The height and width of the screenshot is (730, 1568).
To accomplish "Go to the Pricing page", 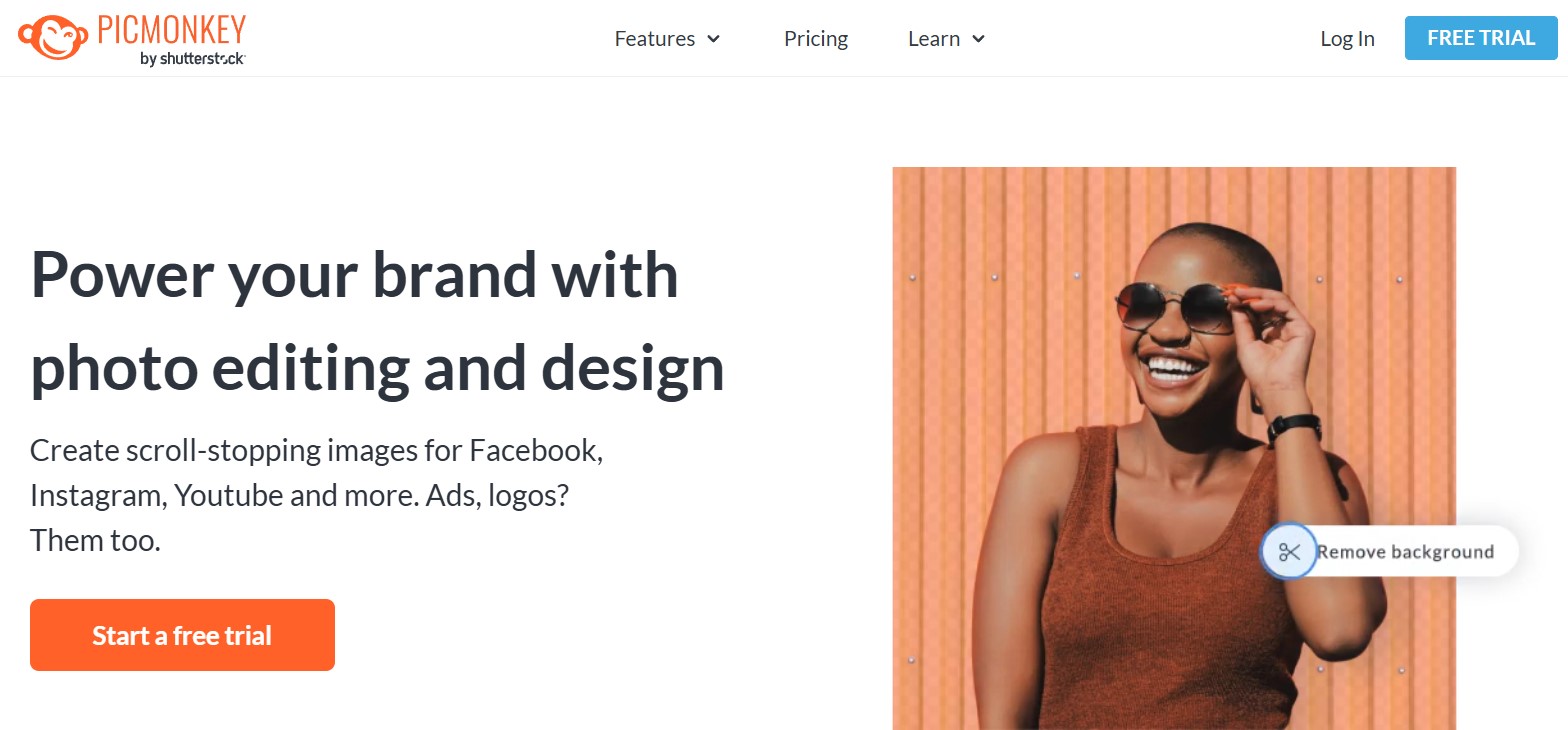I will (x=816, y=39).
